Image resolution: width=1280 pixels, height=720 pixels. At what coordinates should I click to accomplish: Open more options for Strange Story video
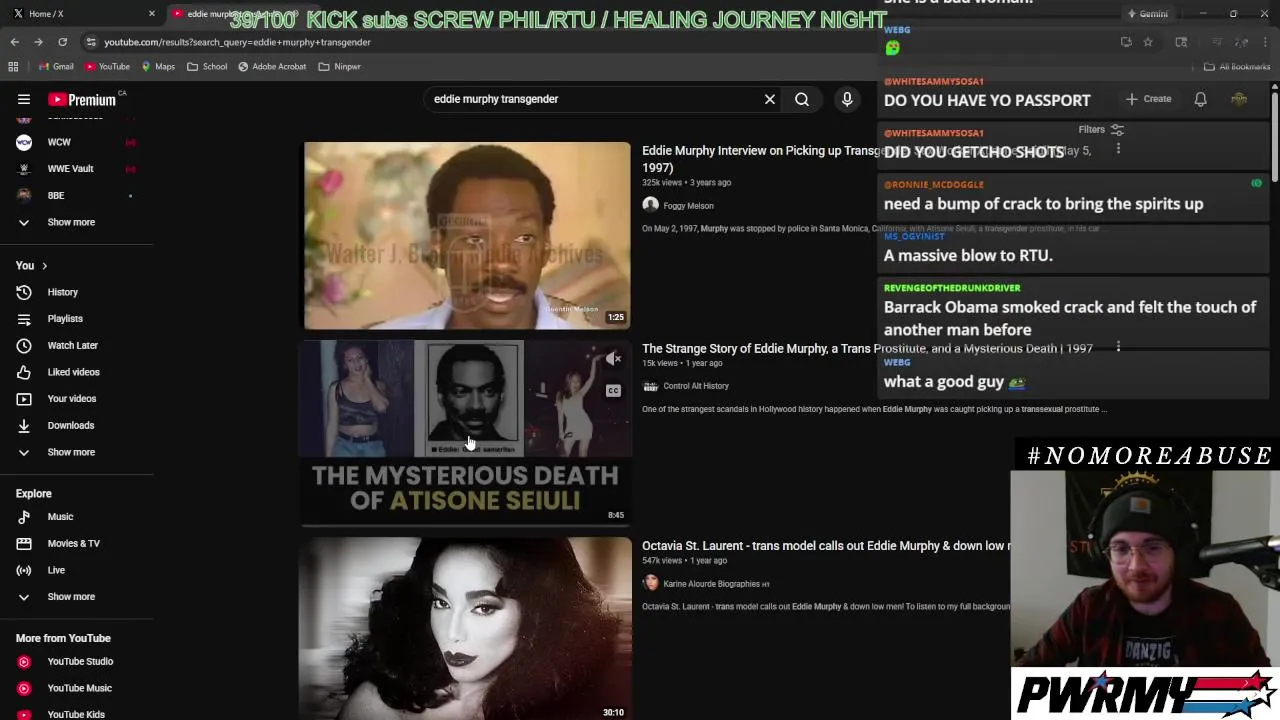pos(1118,347)
